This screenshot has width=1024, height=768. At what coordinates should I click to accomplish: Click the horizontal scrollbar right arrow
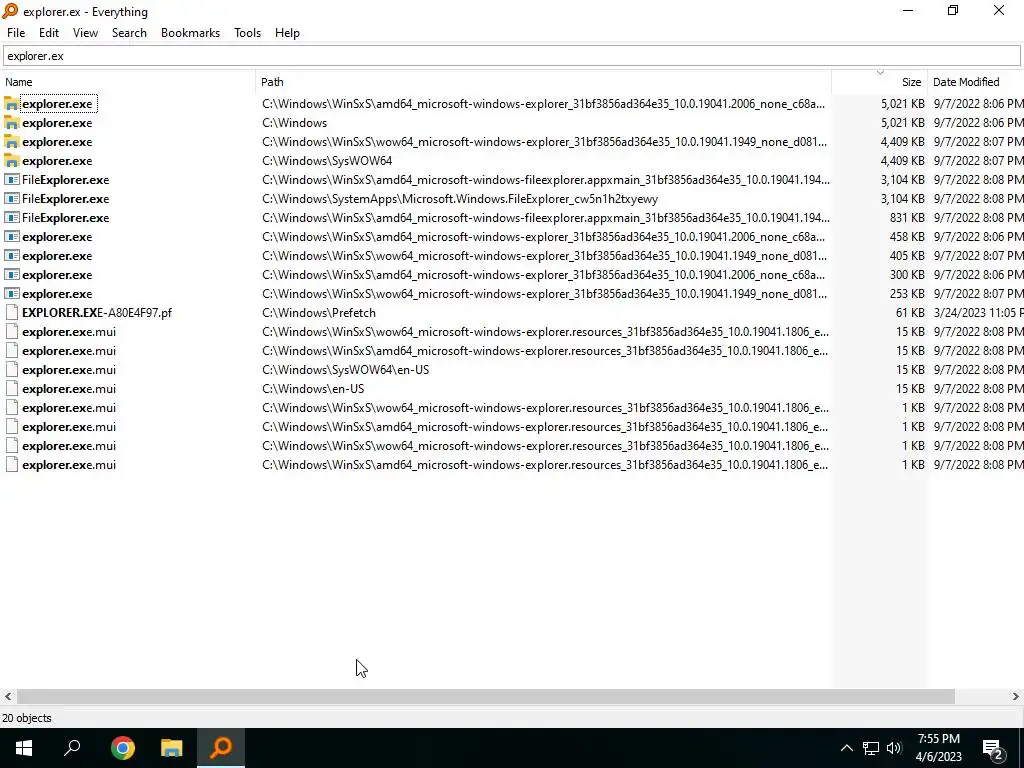click(x=1016, y=696)
